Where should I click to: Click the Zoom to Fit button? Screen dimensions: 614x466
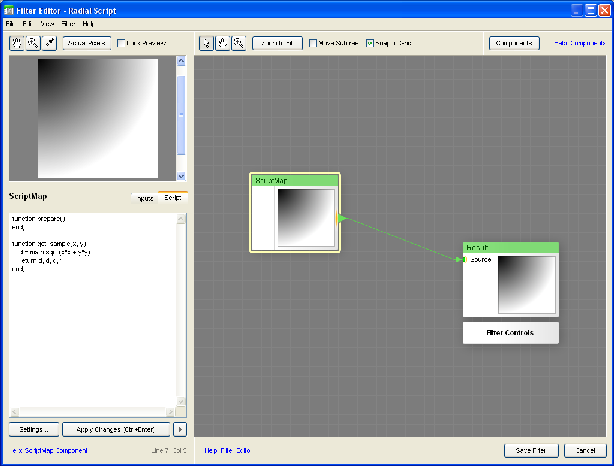(277, 43)
